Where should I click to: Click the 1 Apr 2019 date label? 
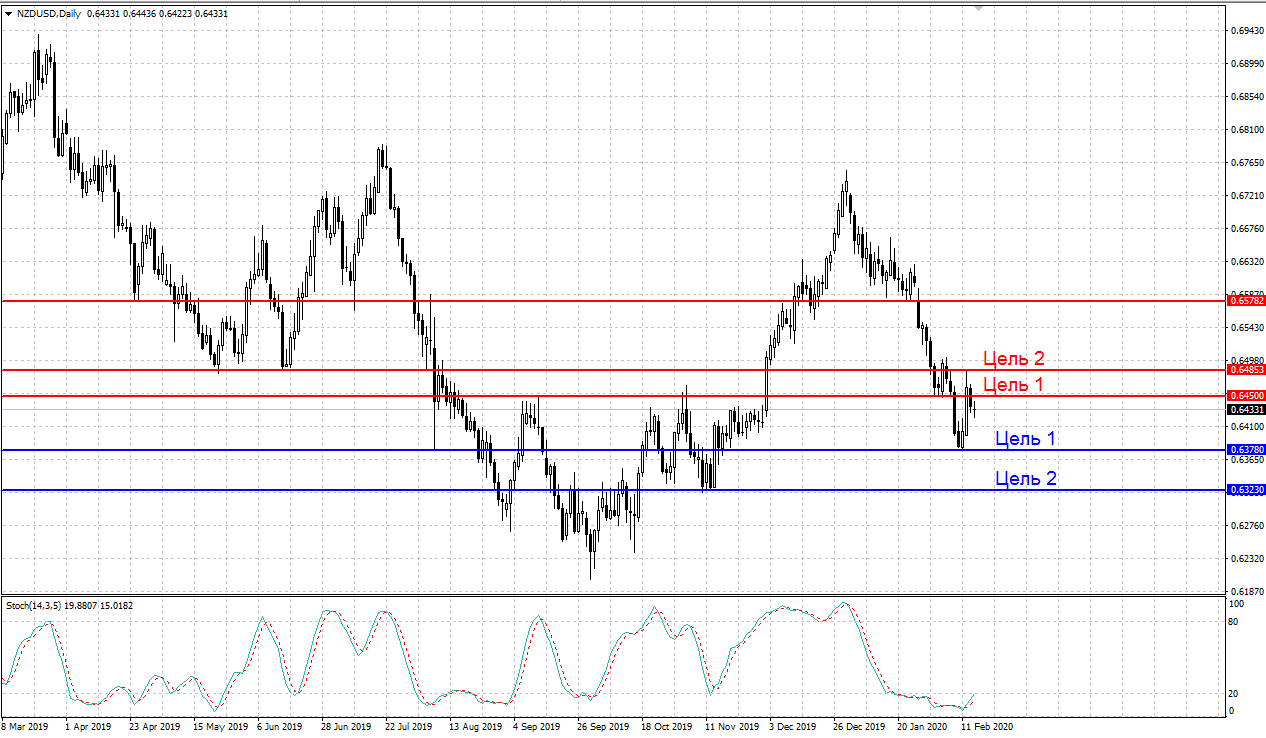[89, 726]
